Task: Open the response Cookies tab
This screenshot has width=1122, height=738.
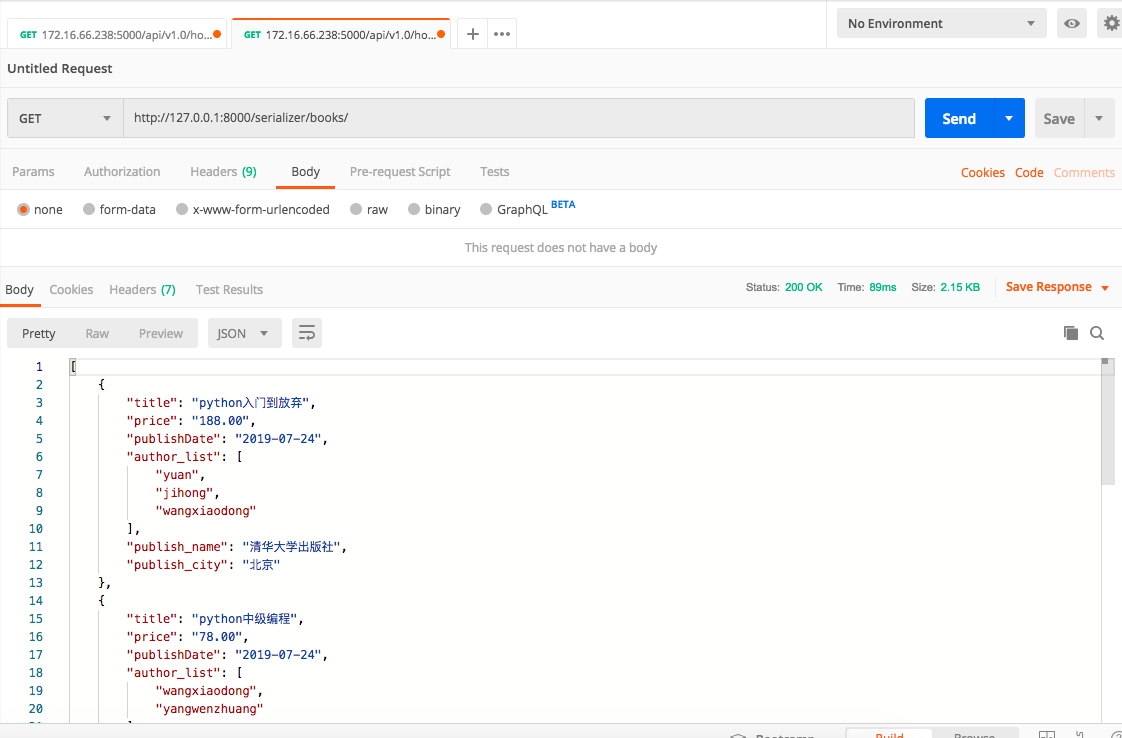Action: pyautogui.click(x=71, y=289)
